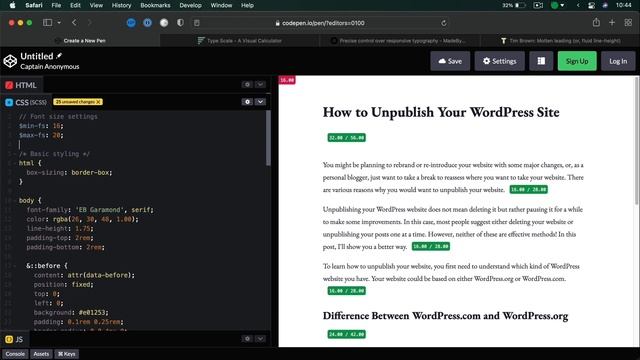Open the Apple menu
The width and height of the screenshot is (640, 360).
(12, 5)
